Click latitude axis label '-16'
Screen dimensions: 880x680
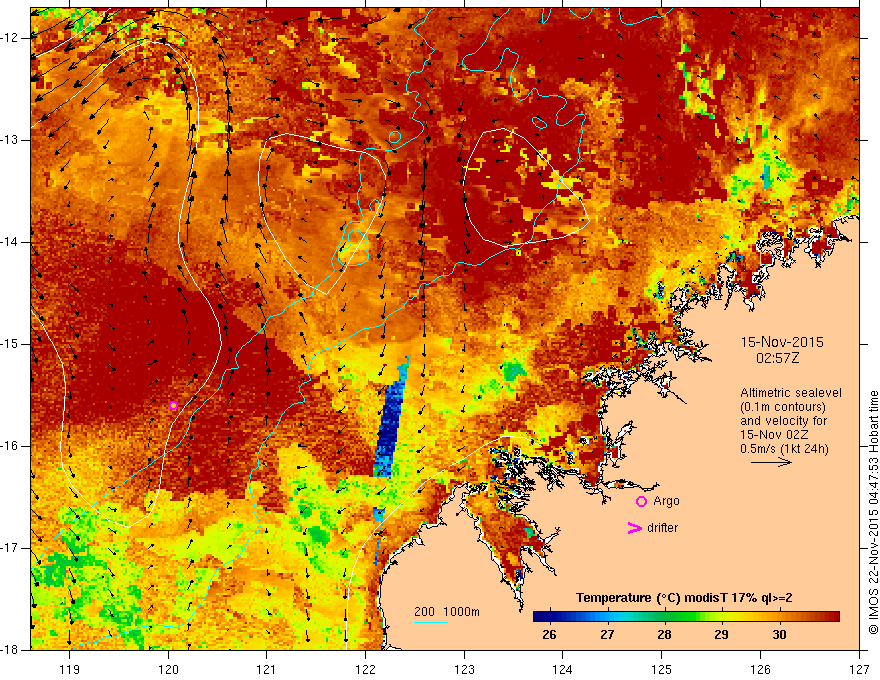coord(10,446)
